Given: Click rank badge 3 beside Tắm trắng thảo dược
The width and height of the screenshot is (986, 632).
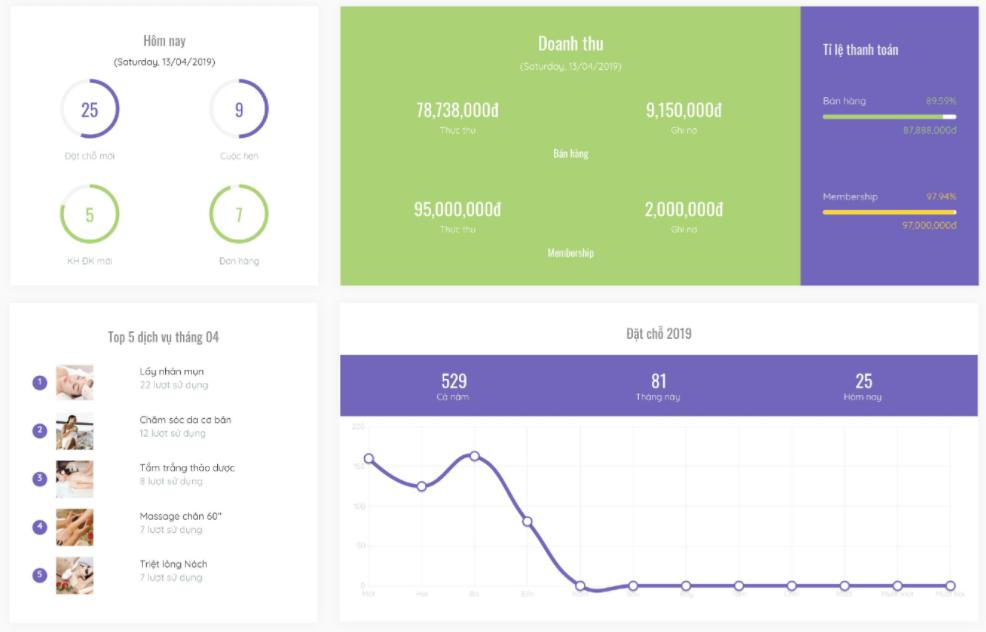Looking at the screenshot, I should [x=40, y=479].
